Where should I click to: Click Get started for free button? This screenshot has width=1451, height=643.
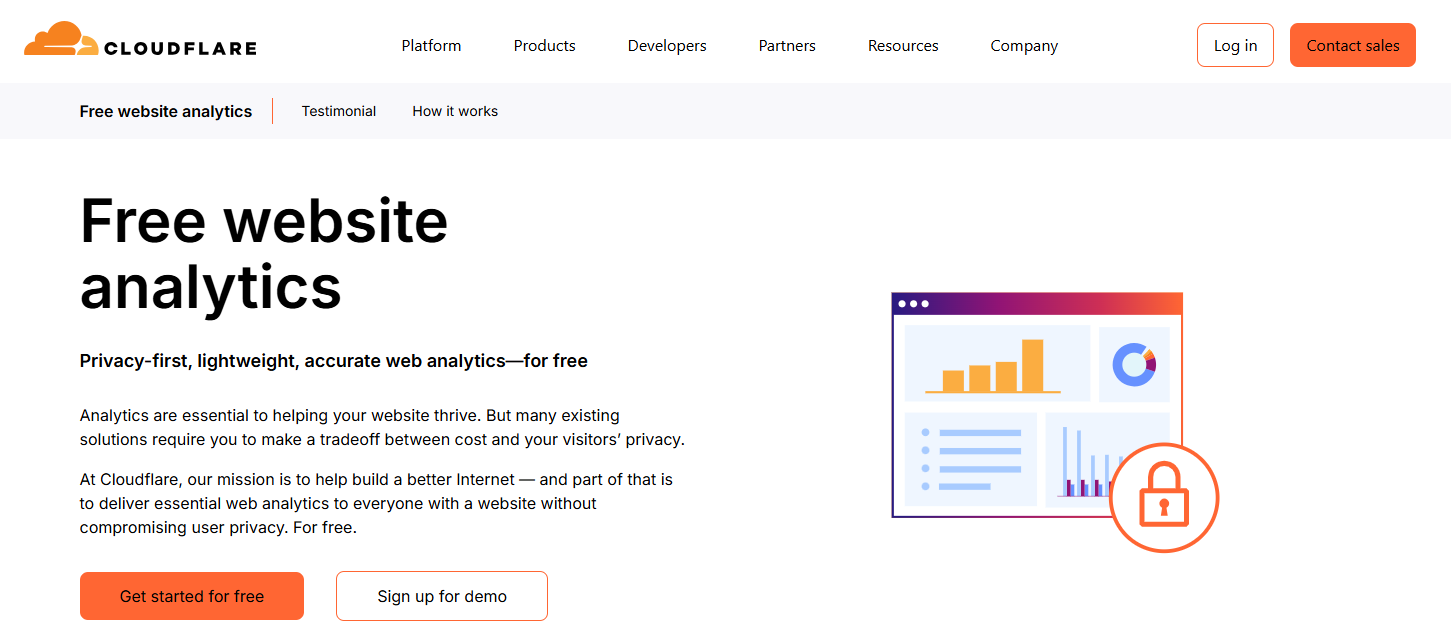192,596
